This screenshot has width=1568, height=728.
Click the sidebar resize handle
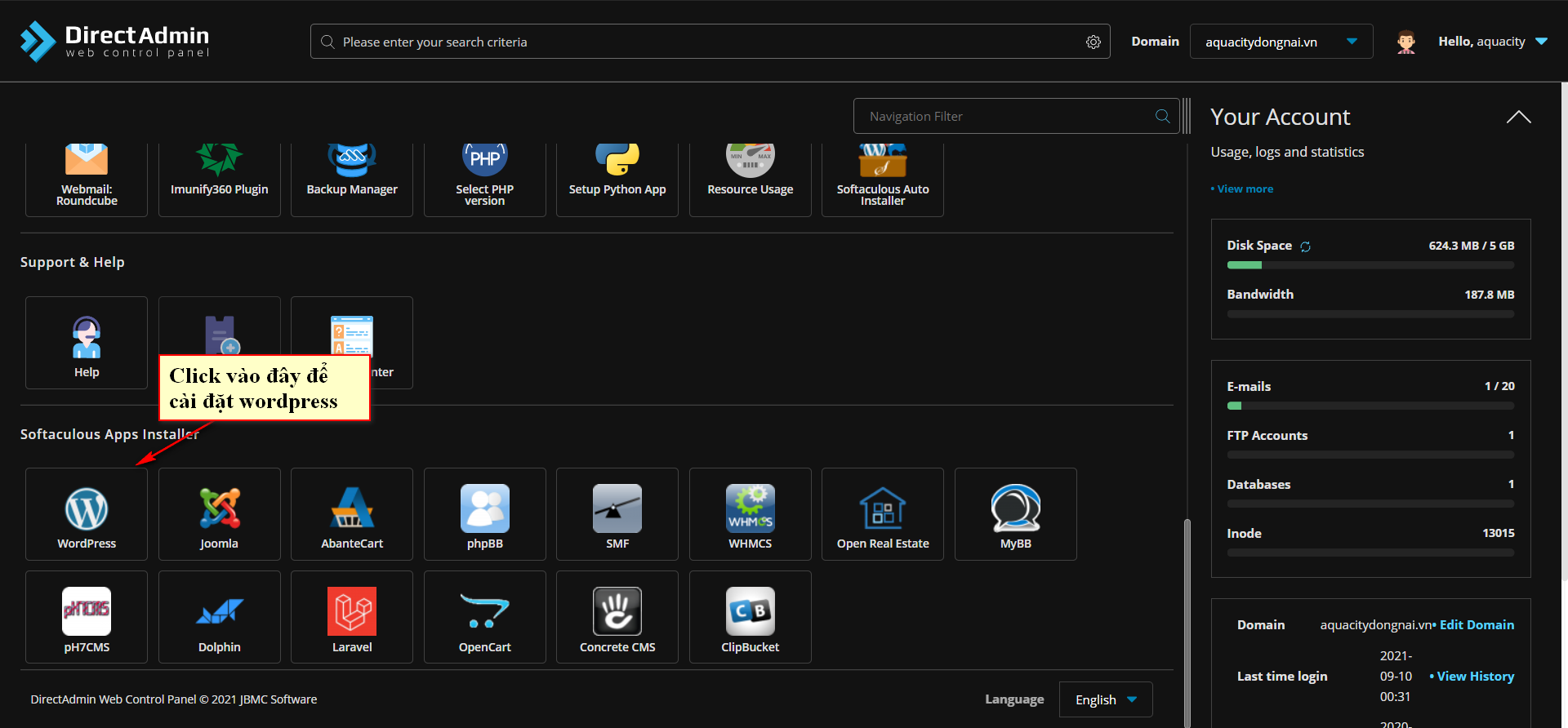pos(1187,116)
